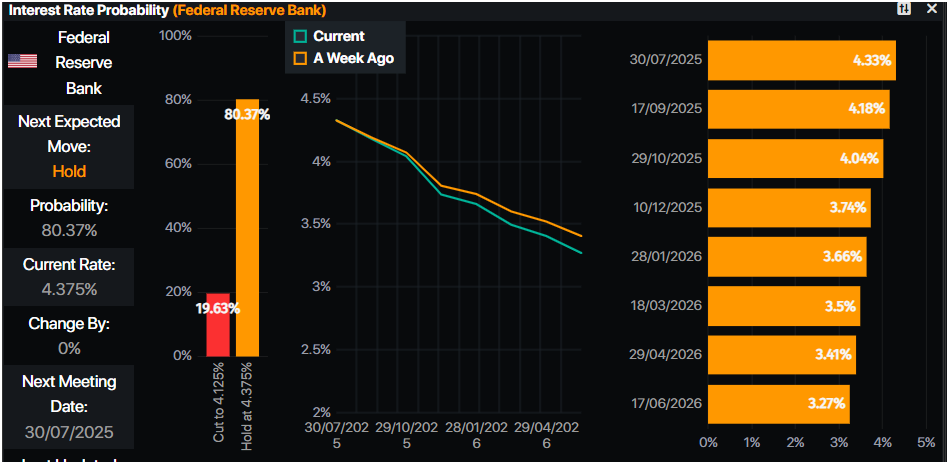Click the 30/07/2025 next meeting date
The image size is (949, 464).
pos(69,433)
